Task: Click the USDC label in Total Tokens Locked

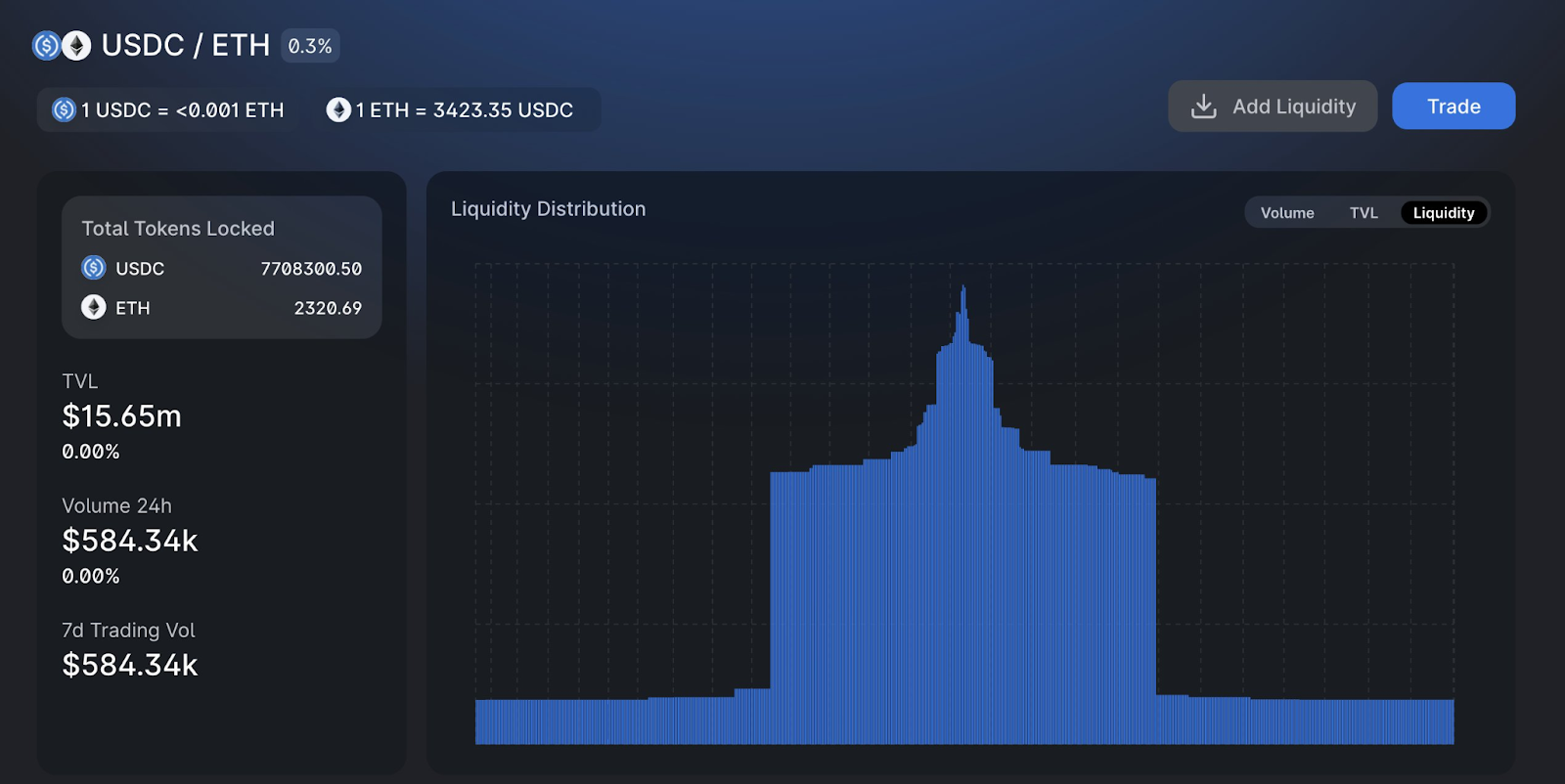Action: [x=140, y=269]
